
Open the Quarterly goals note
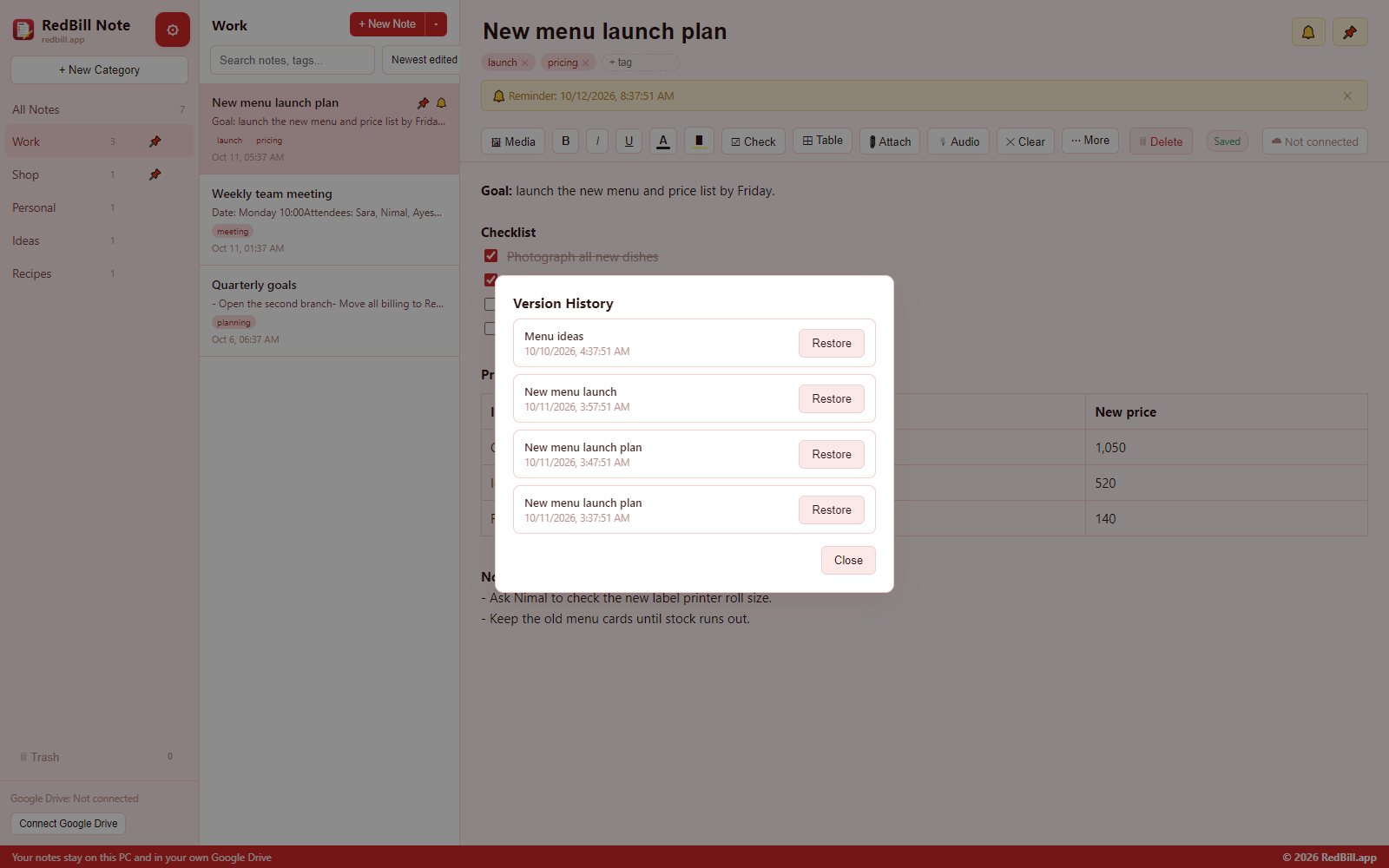click(329, 312)
